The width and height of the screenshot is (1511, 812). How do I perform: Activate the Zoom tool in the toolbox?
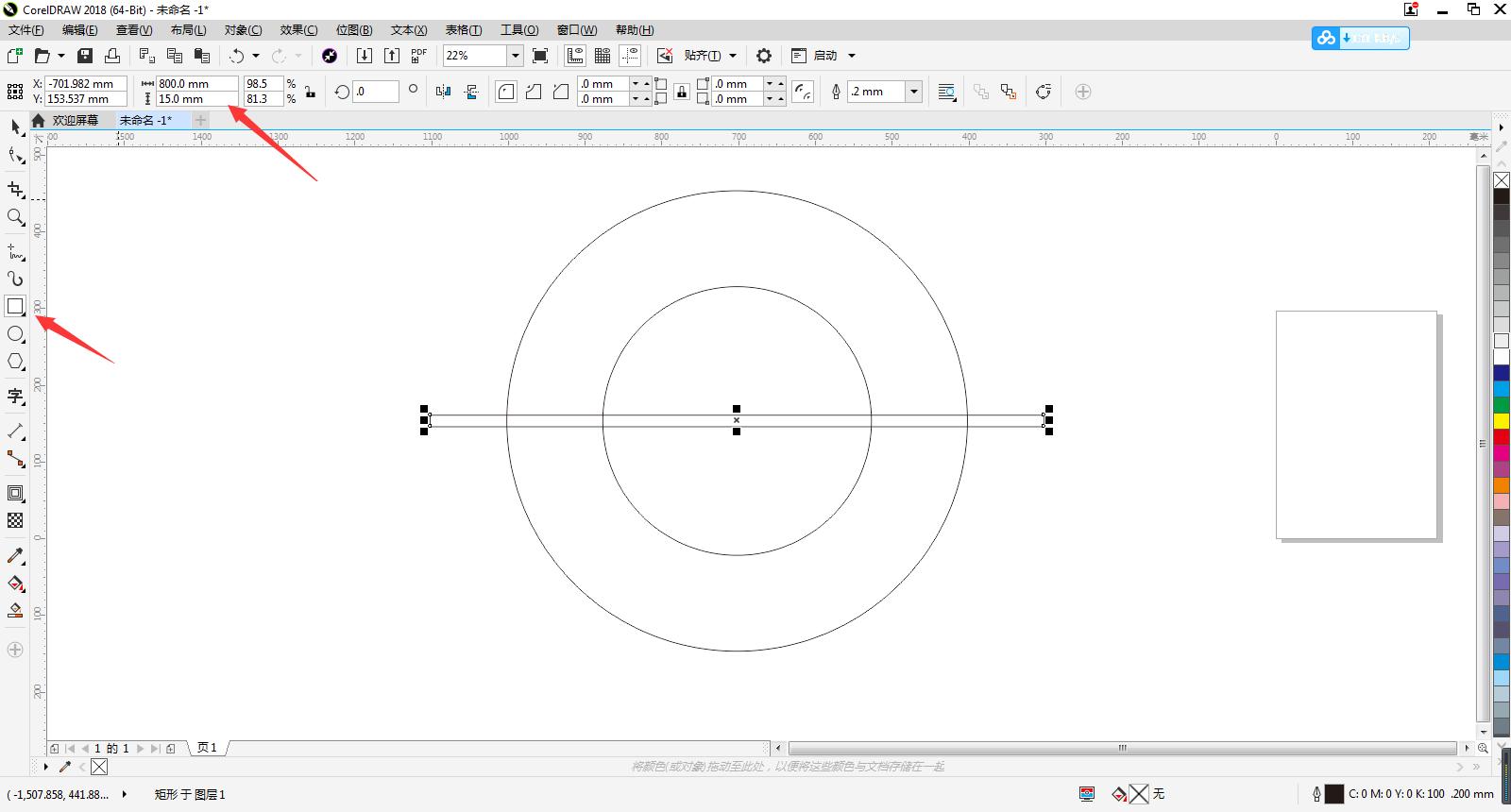tap(15, 217)
